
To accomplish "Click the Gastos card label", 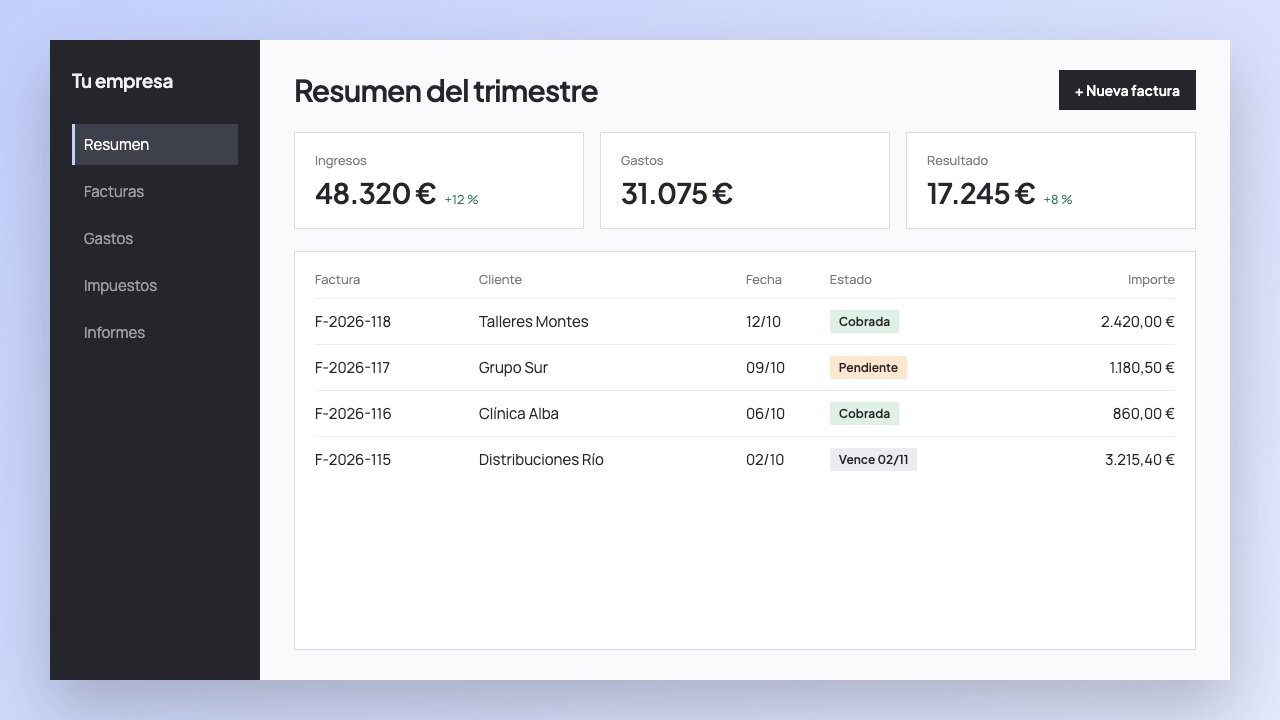I will pyautogui.click(x=642, y=160).
